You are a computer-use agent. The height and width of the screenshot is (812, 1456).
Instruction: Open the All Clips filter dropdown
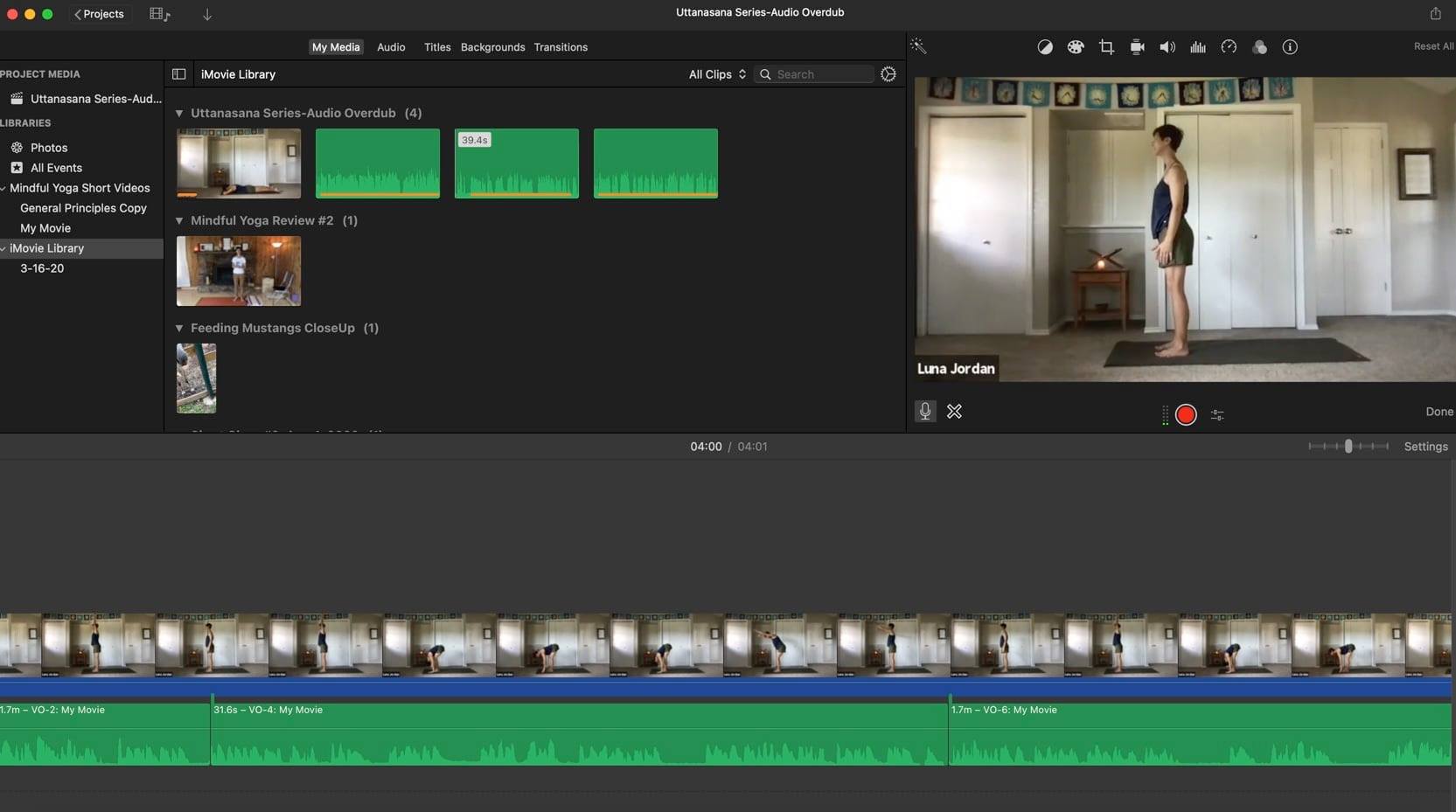pyautogui.click(x=717, y=74)
